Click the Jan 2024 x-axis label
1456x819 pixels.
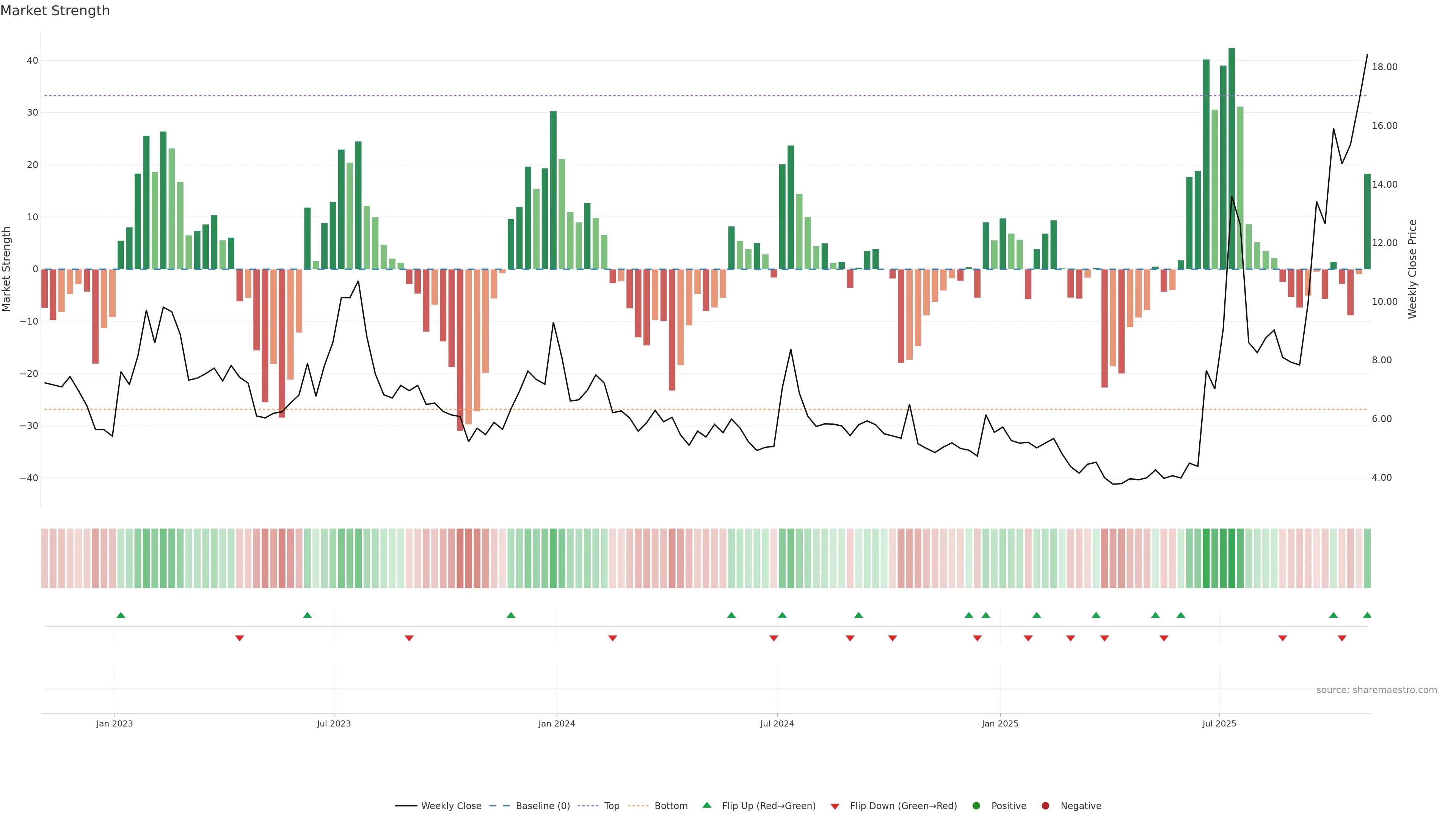pyautogui.click(x=557, y=723)
